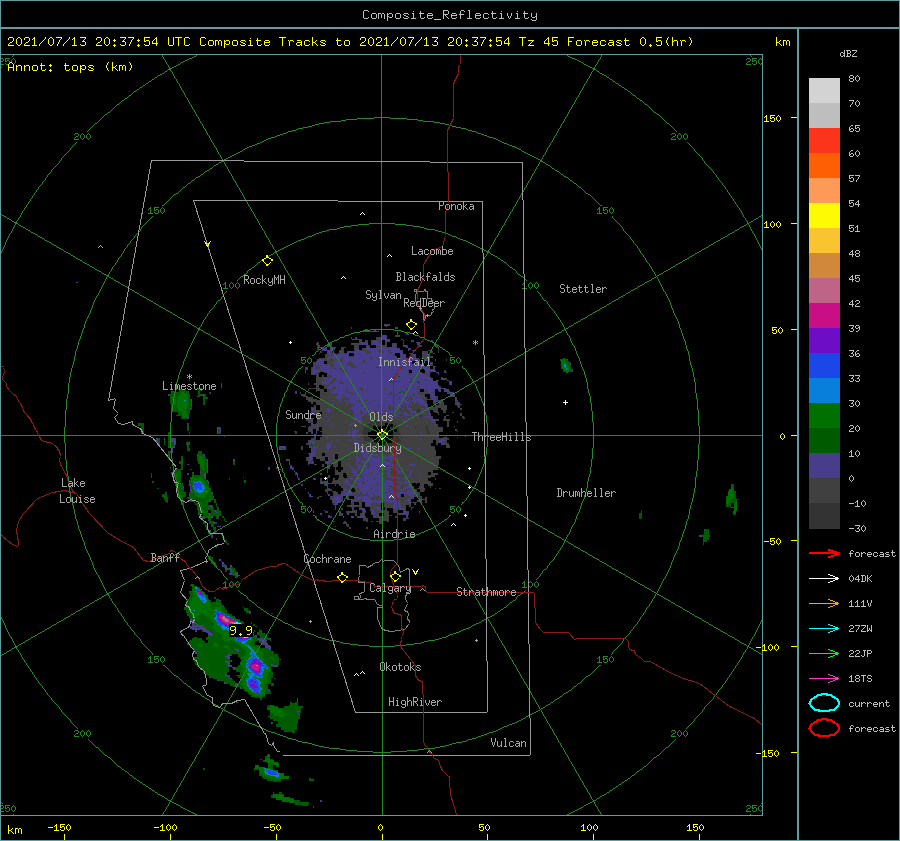Click the asterisk marker above Limestone
The width and height of the screenshot is (900, 841).
[189, 377]
